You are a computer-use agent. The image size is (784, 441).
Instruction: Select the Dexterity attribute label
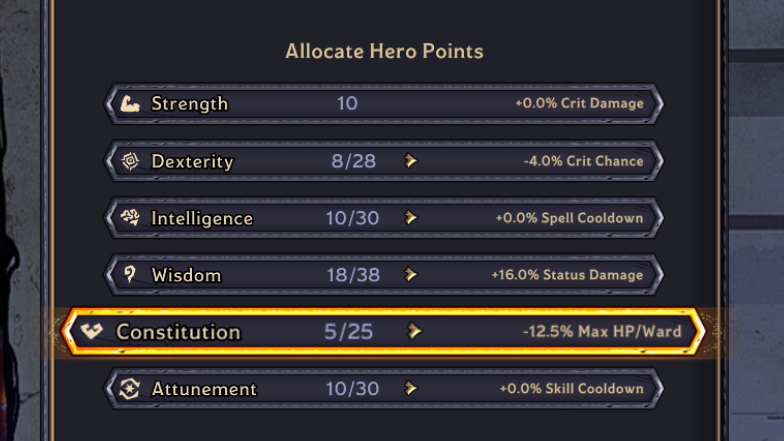pyautogui.click(x=192, y=162)
